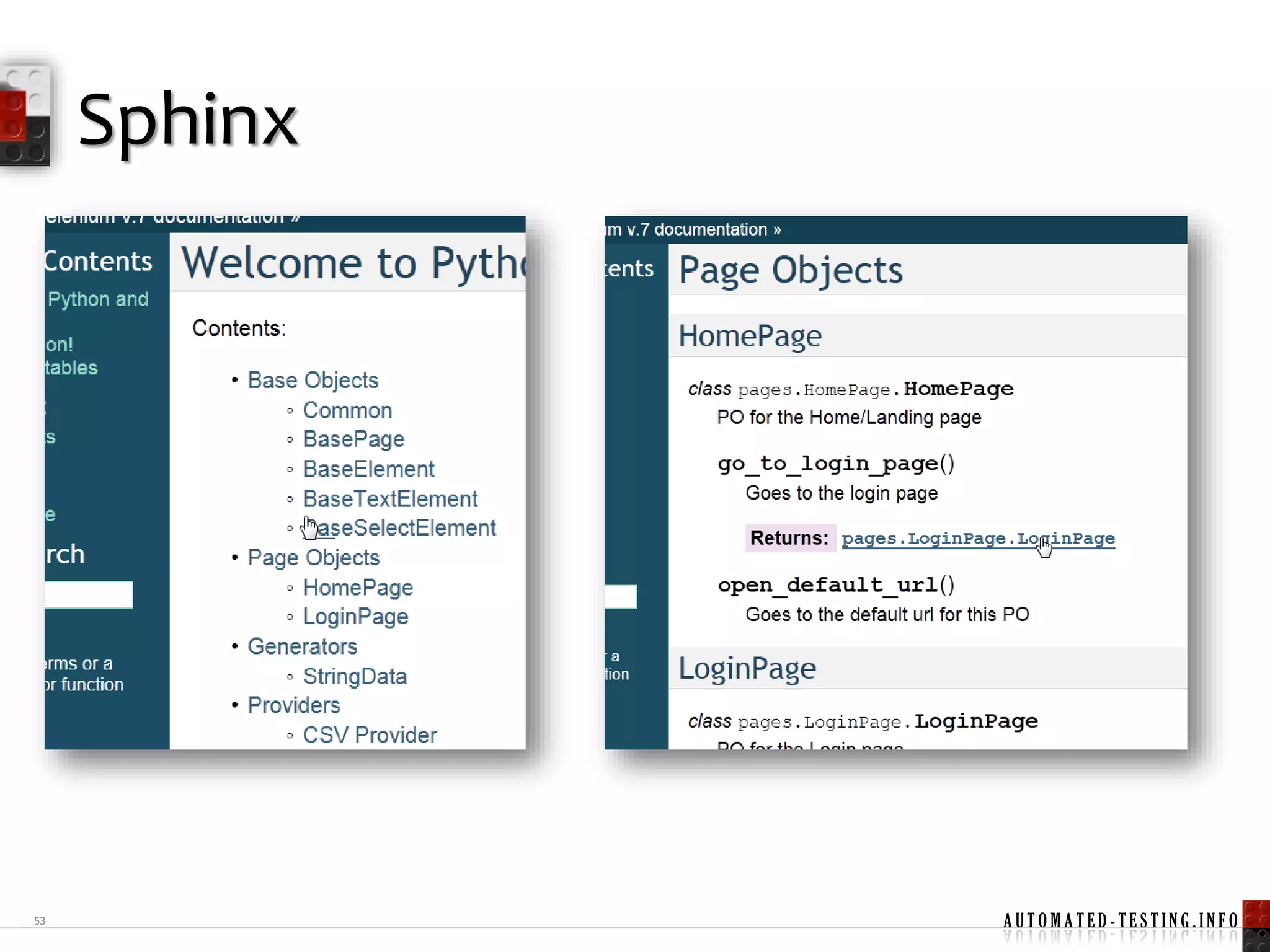1270x952 pixels.
Task: Open the BaseSelectElement link
Action: point(399,528)
